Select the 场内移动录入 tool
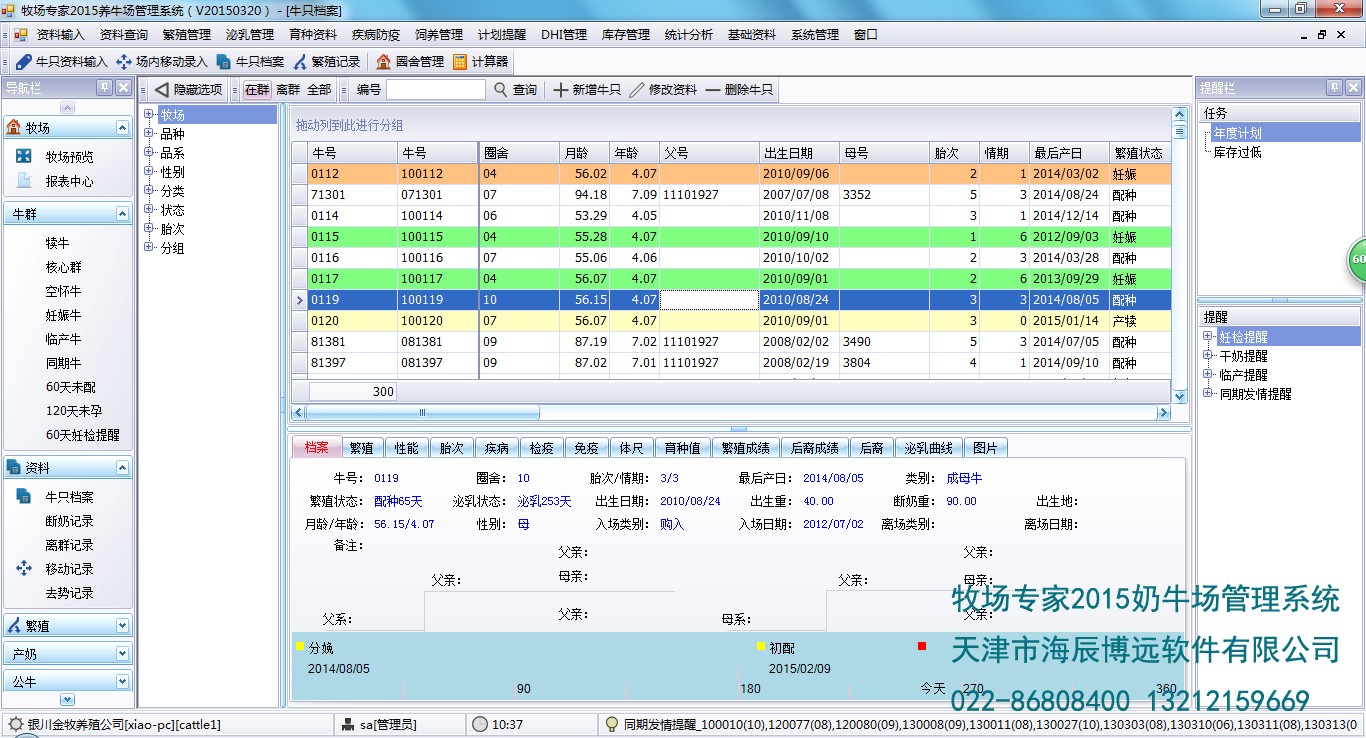 point(170,60)
